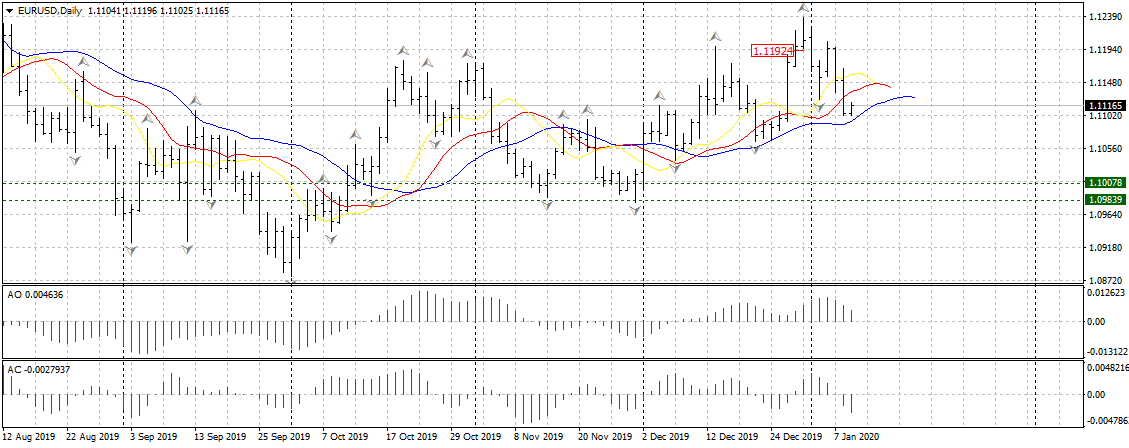Image resolution: width=1129 pixels, height=448 pixels.
Task: Click the 7 Jan 2020 date label
Action: [856, 437]
